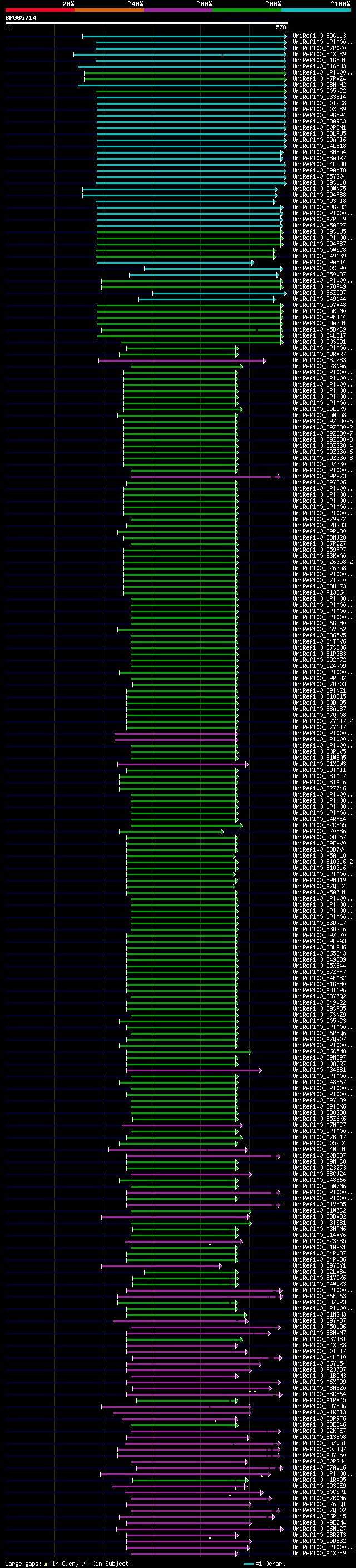The height and width of the screenshot is (1568, 356).
Task: Open hit UniRef100_B9GLJ3
Action: pyautogui.click(x=319, y=36)
